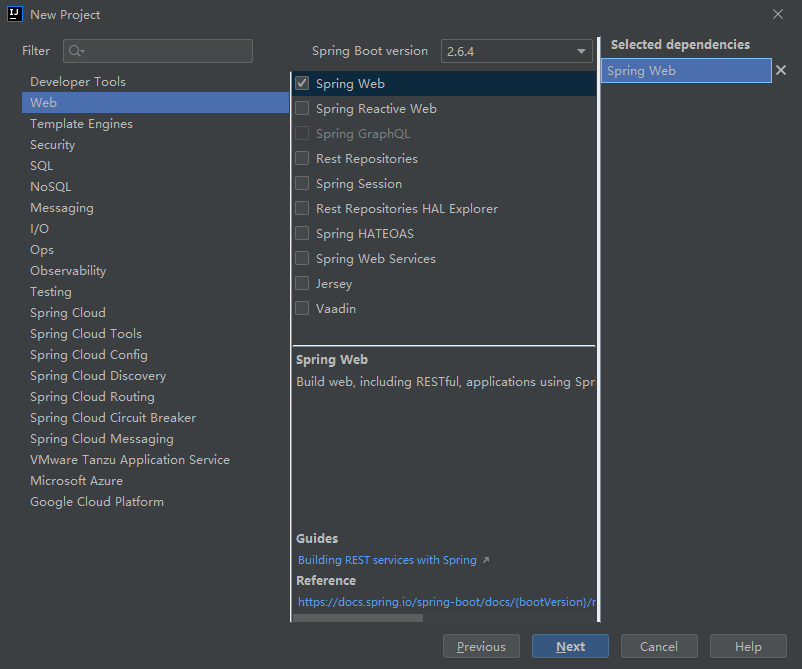Click the Spring Web description heading
Viewport: 802px width, 669px height.
tap(331, 360)
